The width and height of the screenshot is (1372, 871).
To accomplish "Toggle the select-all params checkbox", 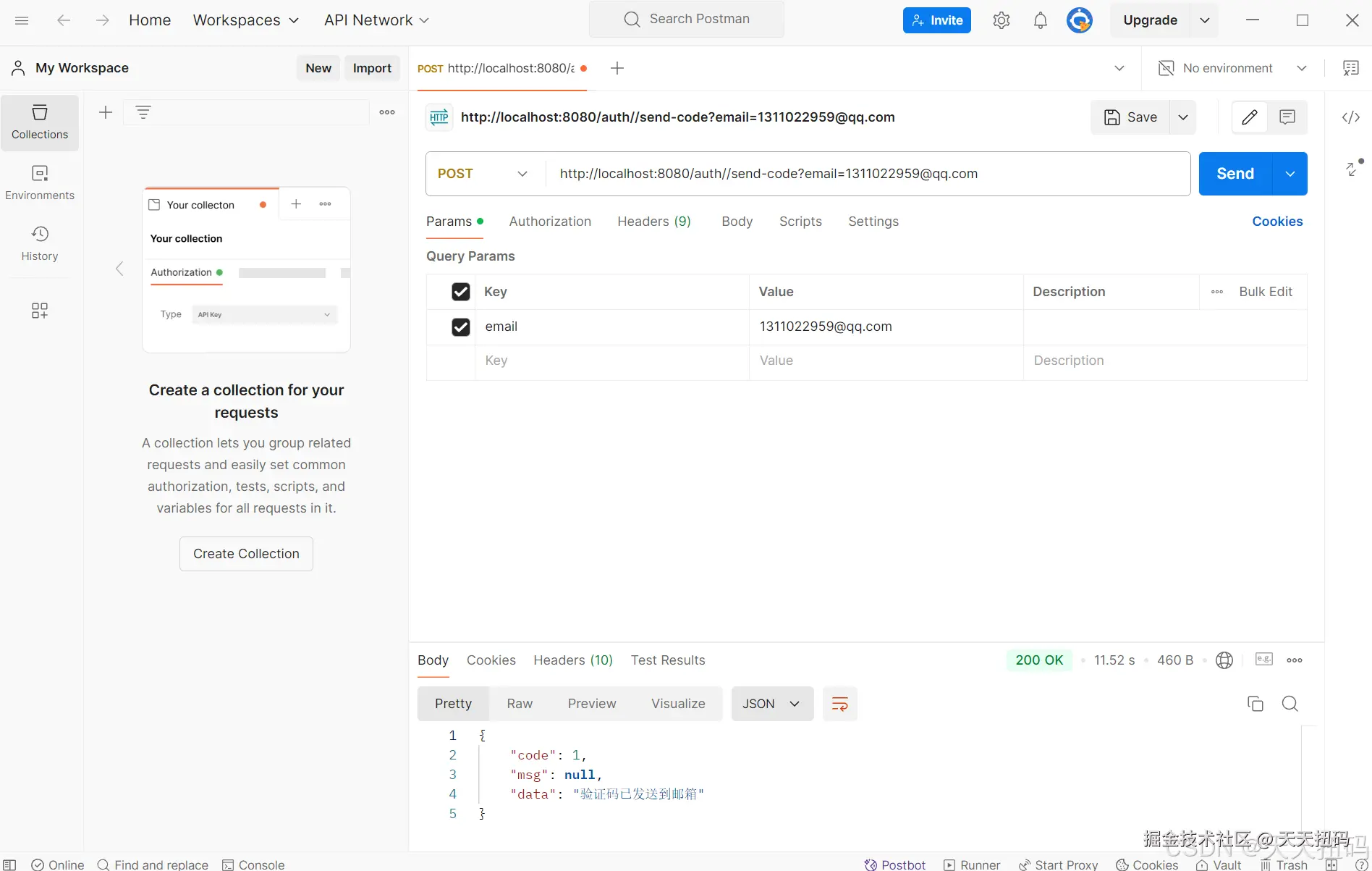I will [x=461, y=292].
